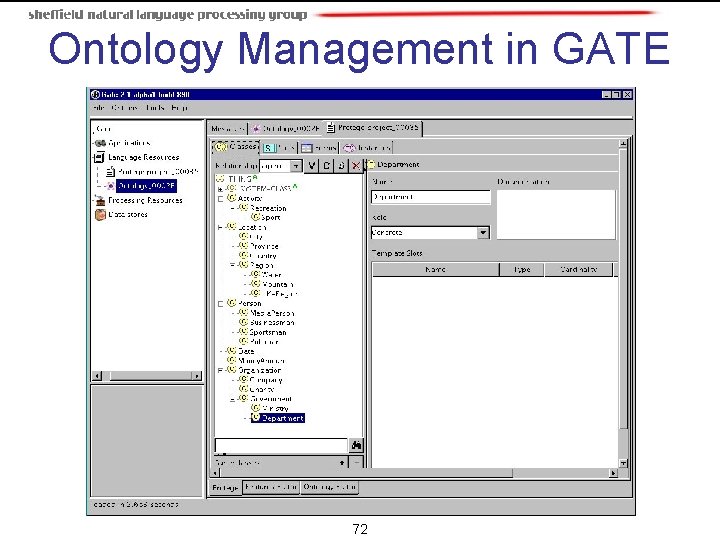Viewport: 720px width, 540px height.
Task: Click the class icon beside City
Action: (243, 236)
